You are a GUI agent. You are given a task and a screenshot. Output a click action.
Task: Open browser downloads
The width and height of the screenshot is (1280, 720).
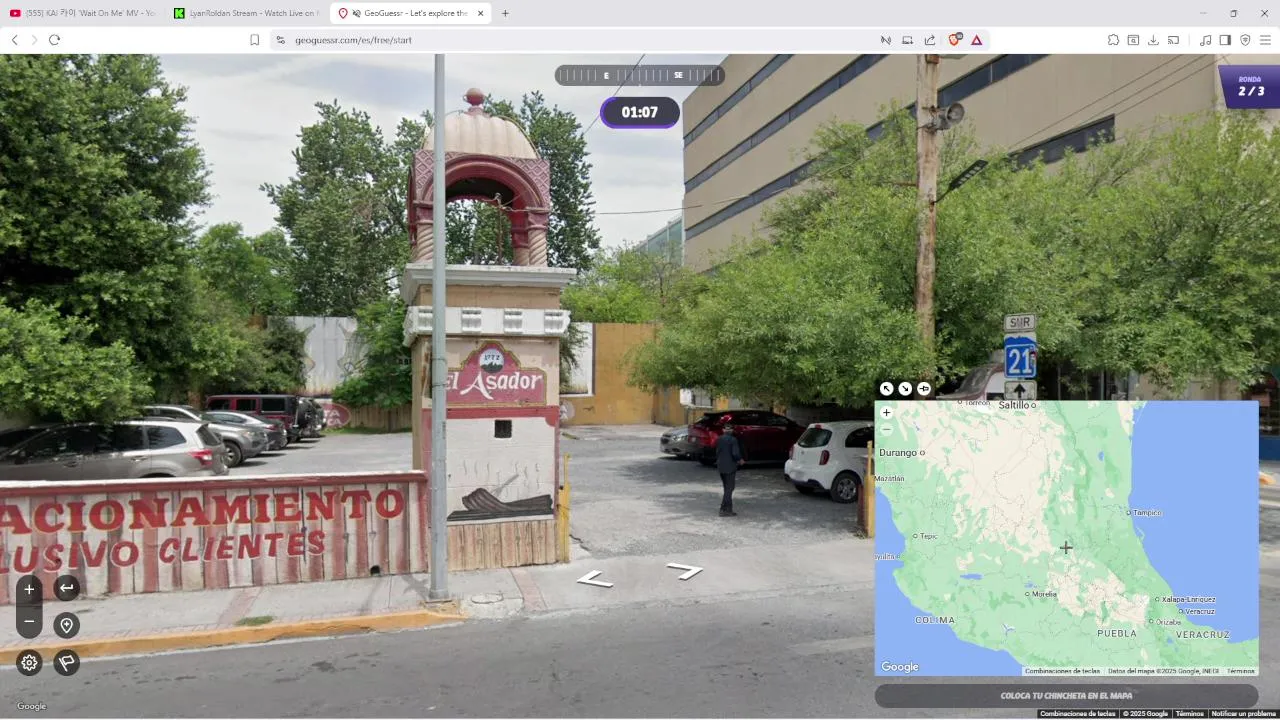1153,40
